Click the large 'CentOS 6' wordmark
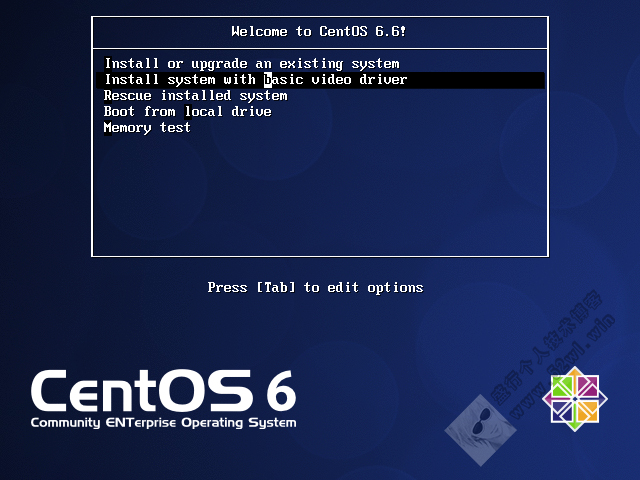Image resolution: width=640 pixels, height=480 pixels. [x=163, y=391]
